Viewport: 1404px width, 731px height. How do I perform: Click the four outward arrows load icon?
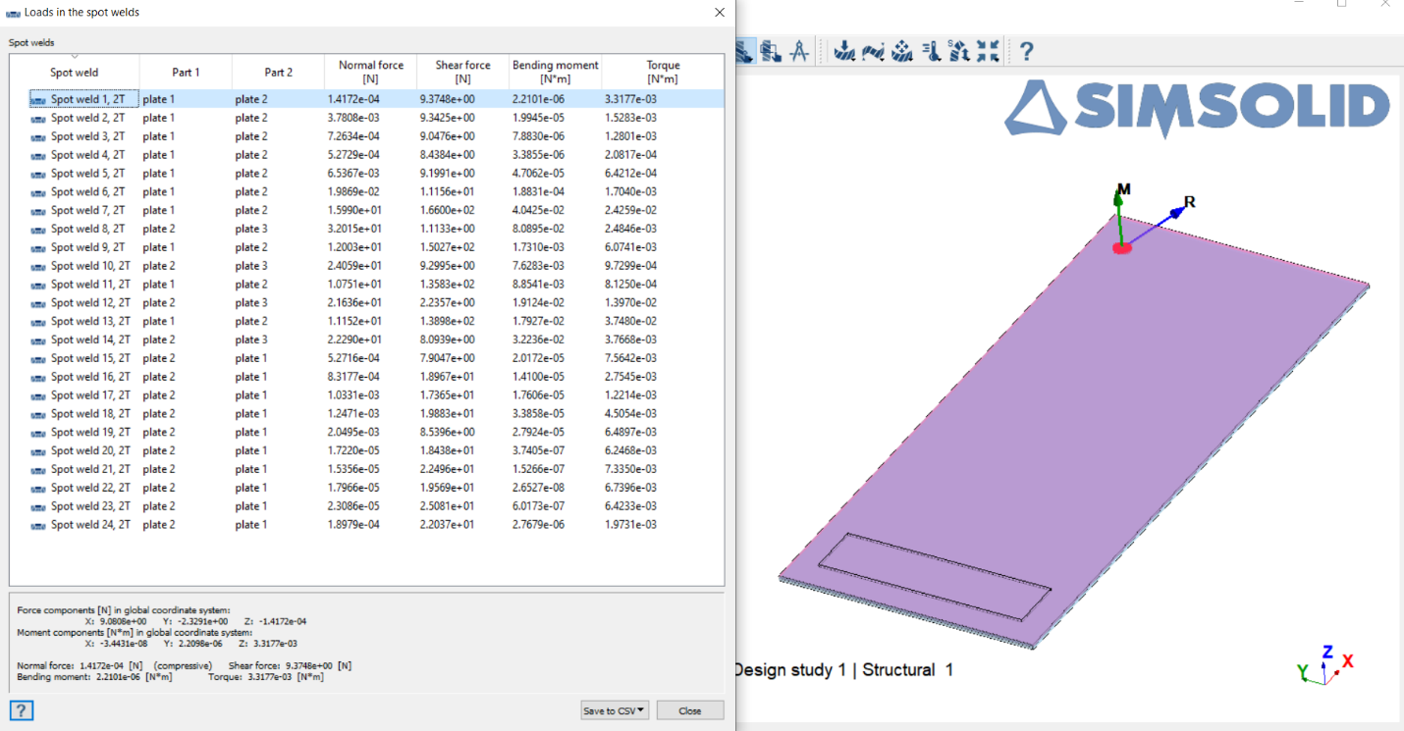point(902,51)
